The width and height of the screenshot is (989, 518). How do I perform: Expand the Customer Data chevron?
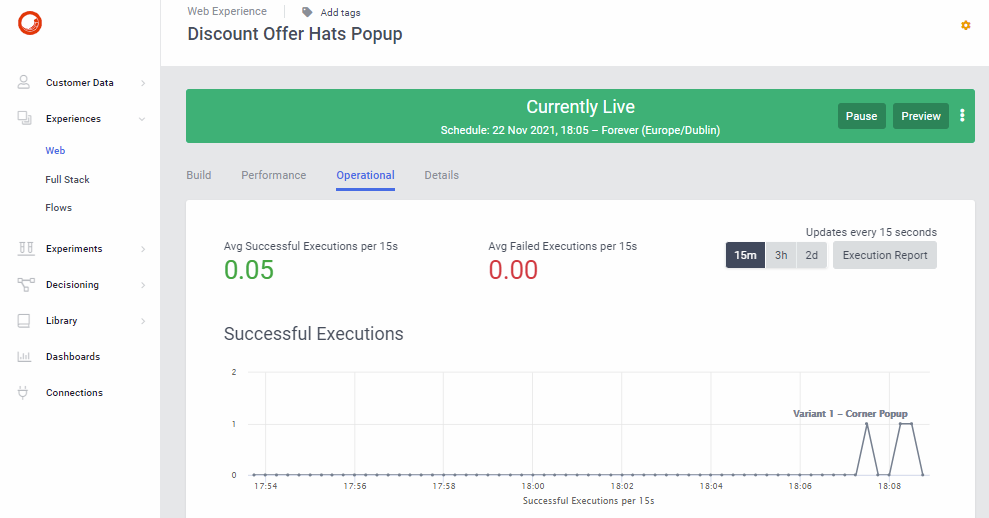142,83
